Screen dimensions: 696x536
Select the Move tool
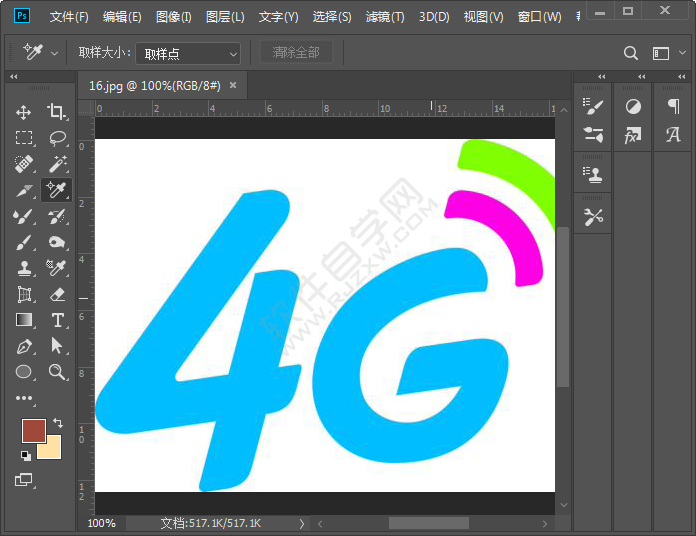pyautogui.click(x=24, y=112)
